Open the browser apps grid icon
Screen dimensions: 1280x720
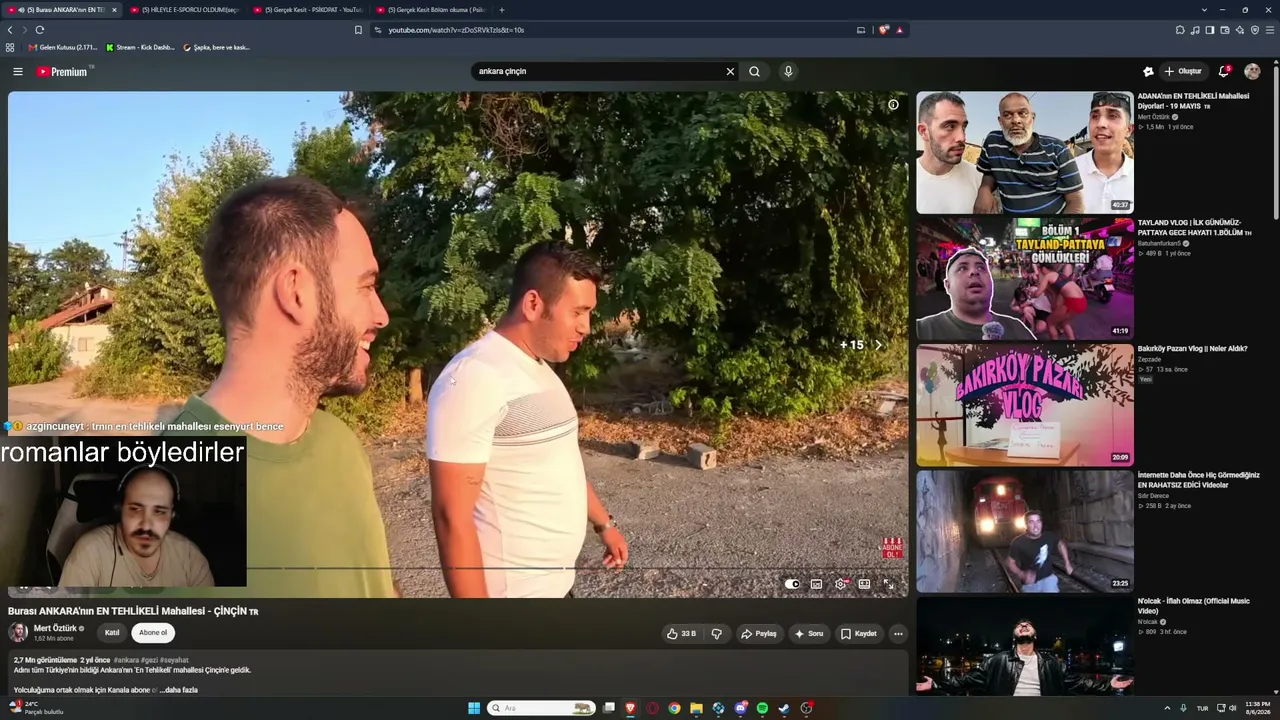(10, 47)
